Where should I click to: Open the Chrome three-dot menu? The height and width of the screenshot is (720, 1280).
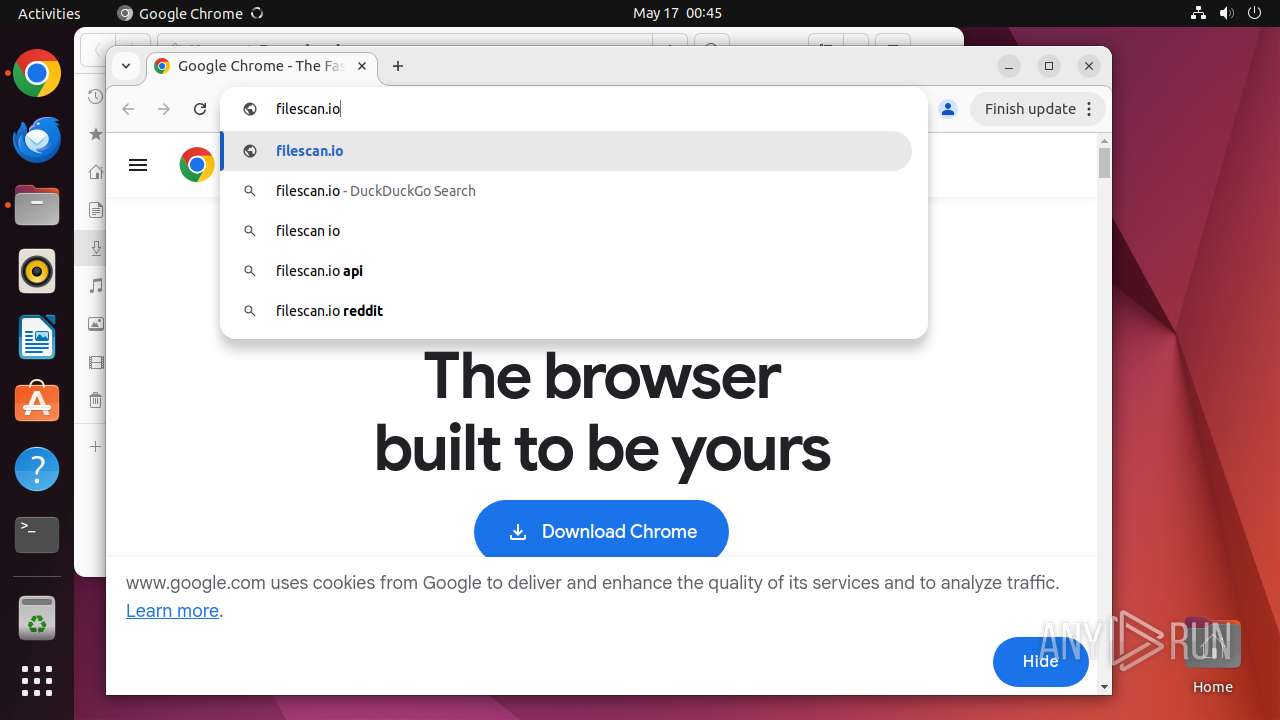pyautogui.click(x=1089, y=109)
